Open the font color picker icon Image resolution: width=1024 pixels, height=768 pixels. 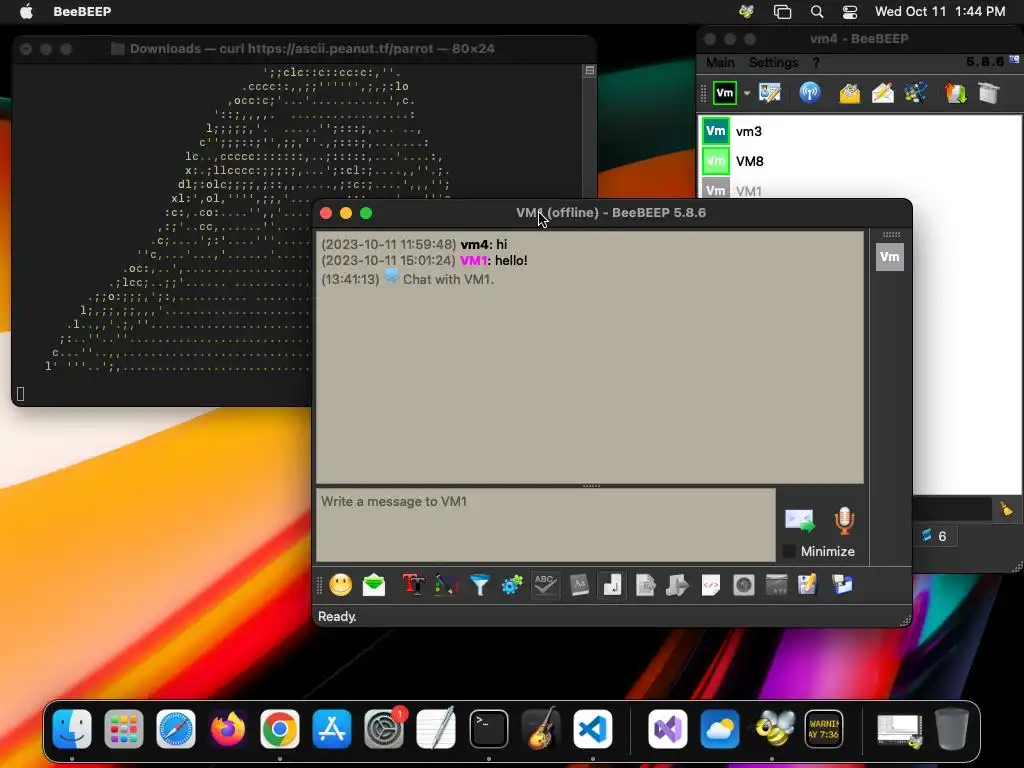tap(446, 585)
